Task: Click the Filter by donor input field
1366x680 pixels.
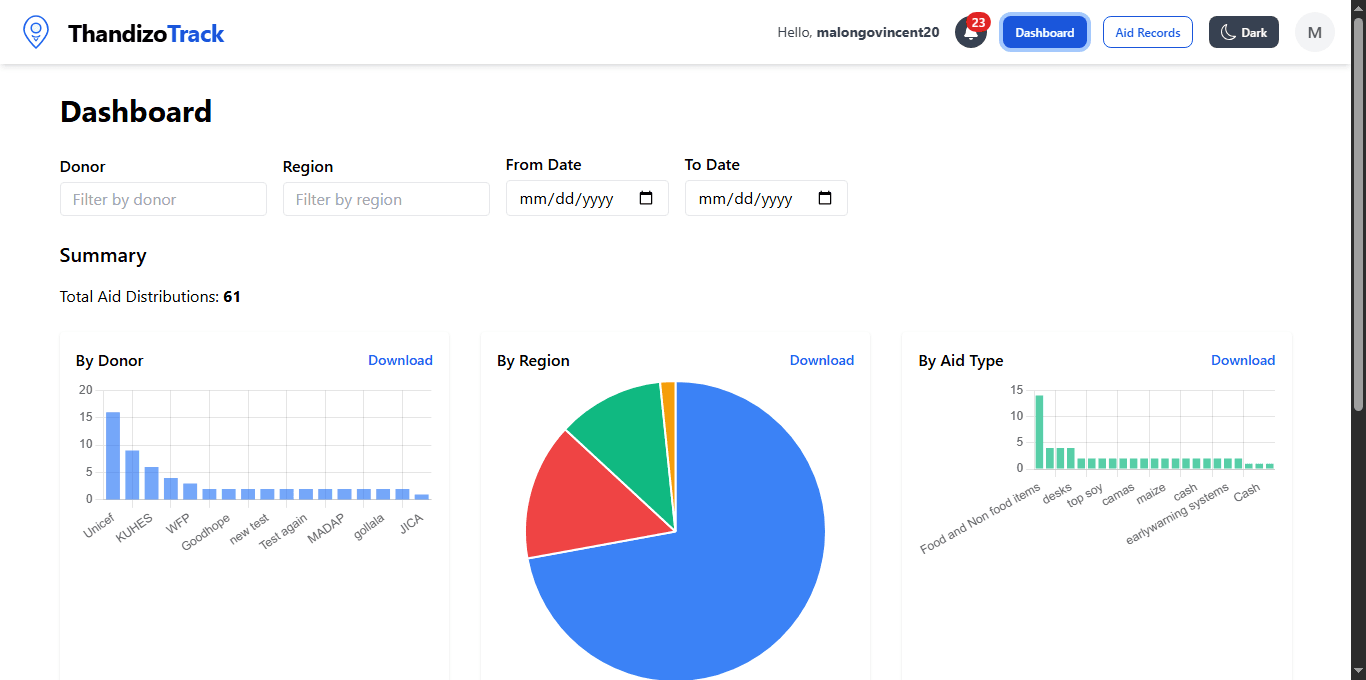Action: pos(163,199)
